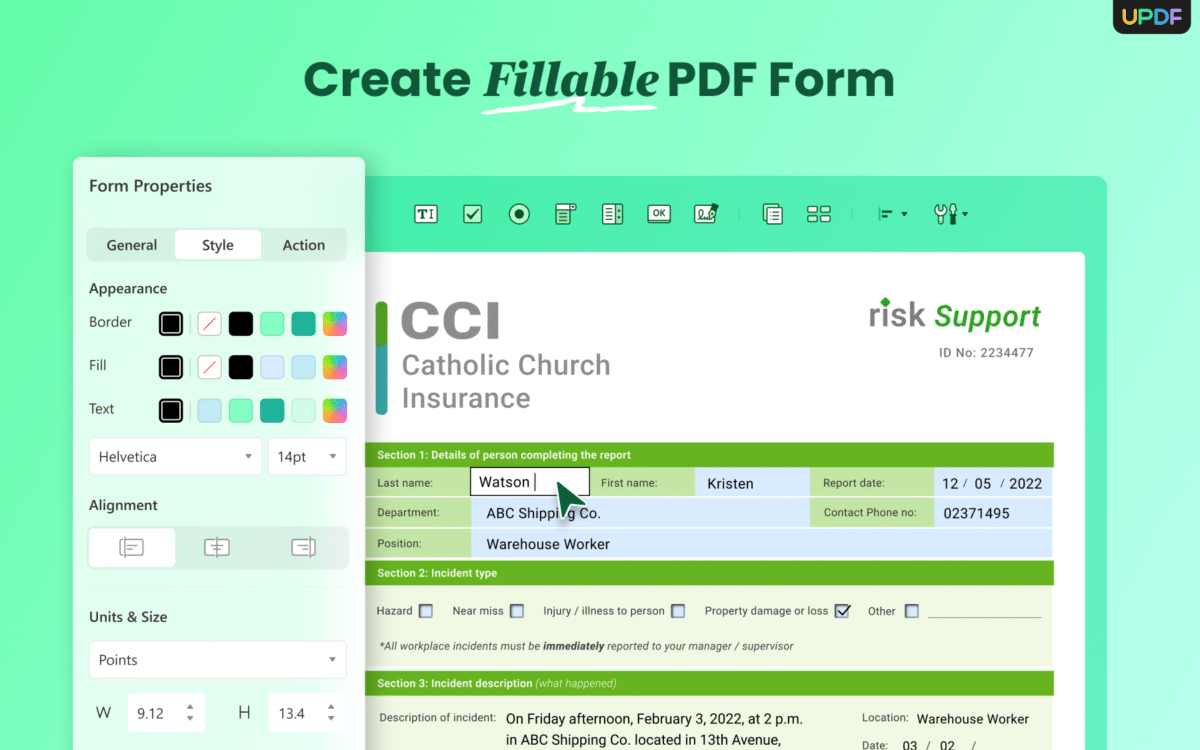Select the List Box form tool
1200x750 pixels.
tap(611, 213)
